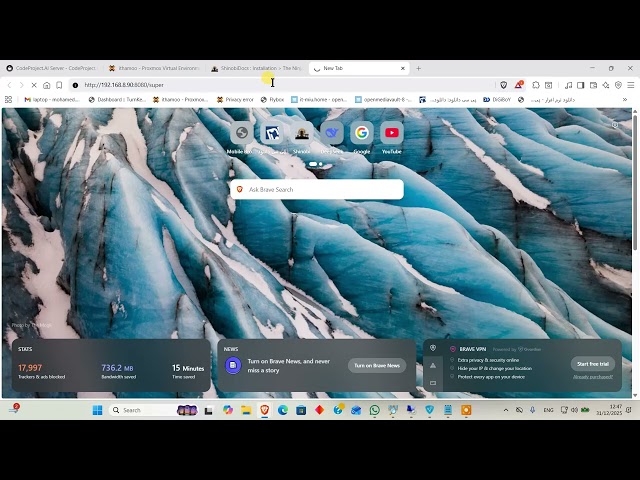
Task: Open the Flybox bookmark
Action: pyautogui.click(x=272, y=99)
